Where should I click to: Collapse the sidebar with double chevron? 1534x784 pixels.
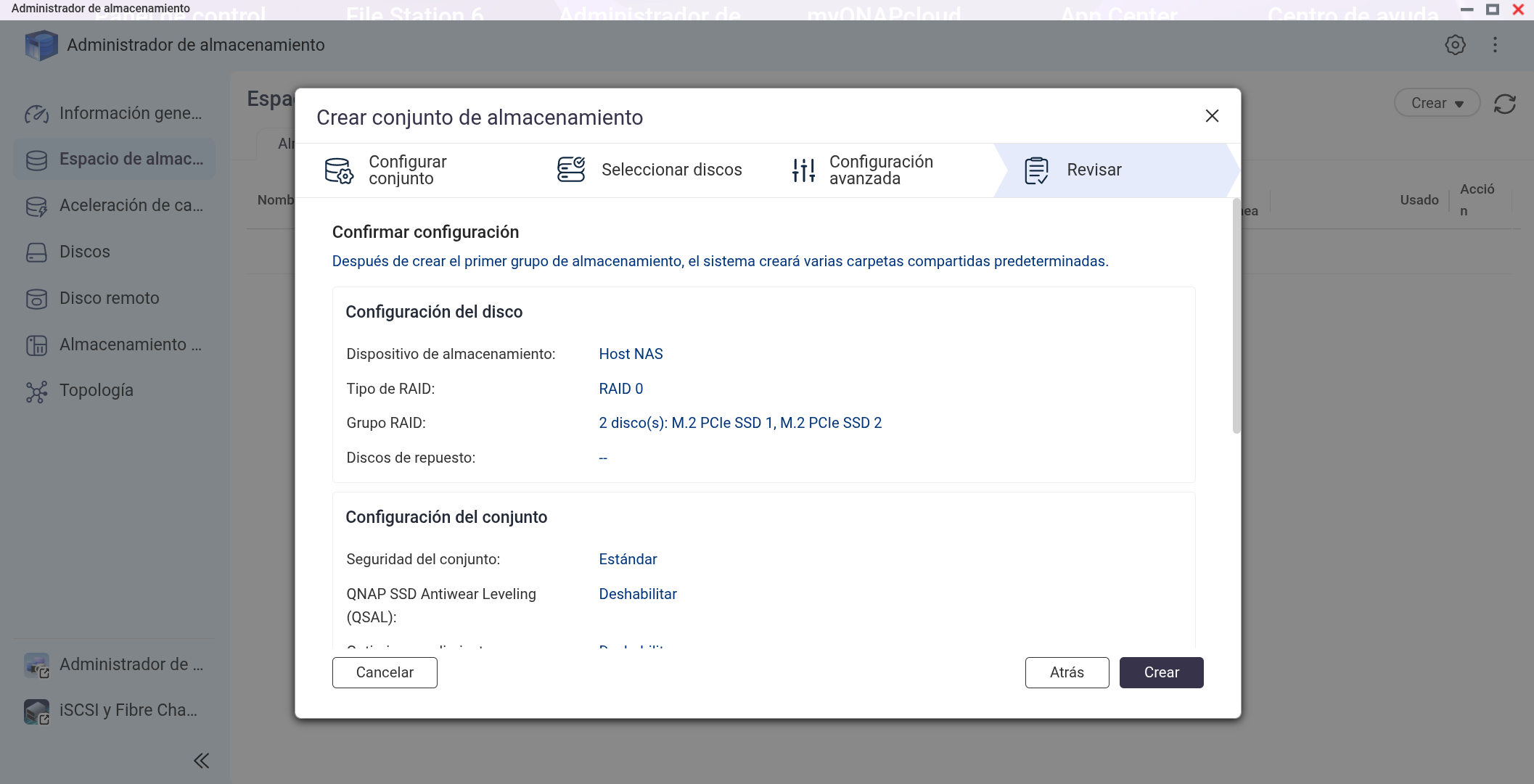[201, 760]
